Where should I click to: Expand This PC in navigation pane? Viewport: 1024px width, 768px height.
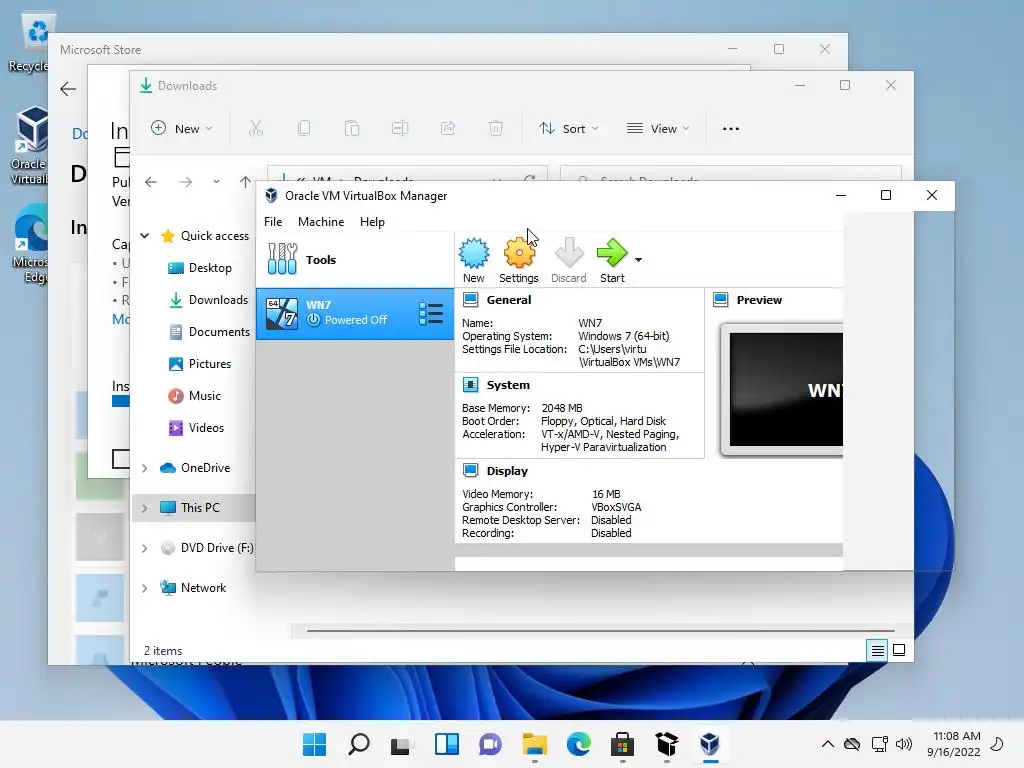(145, 507)
